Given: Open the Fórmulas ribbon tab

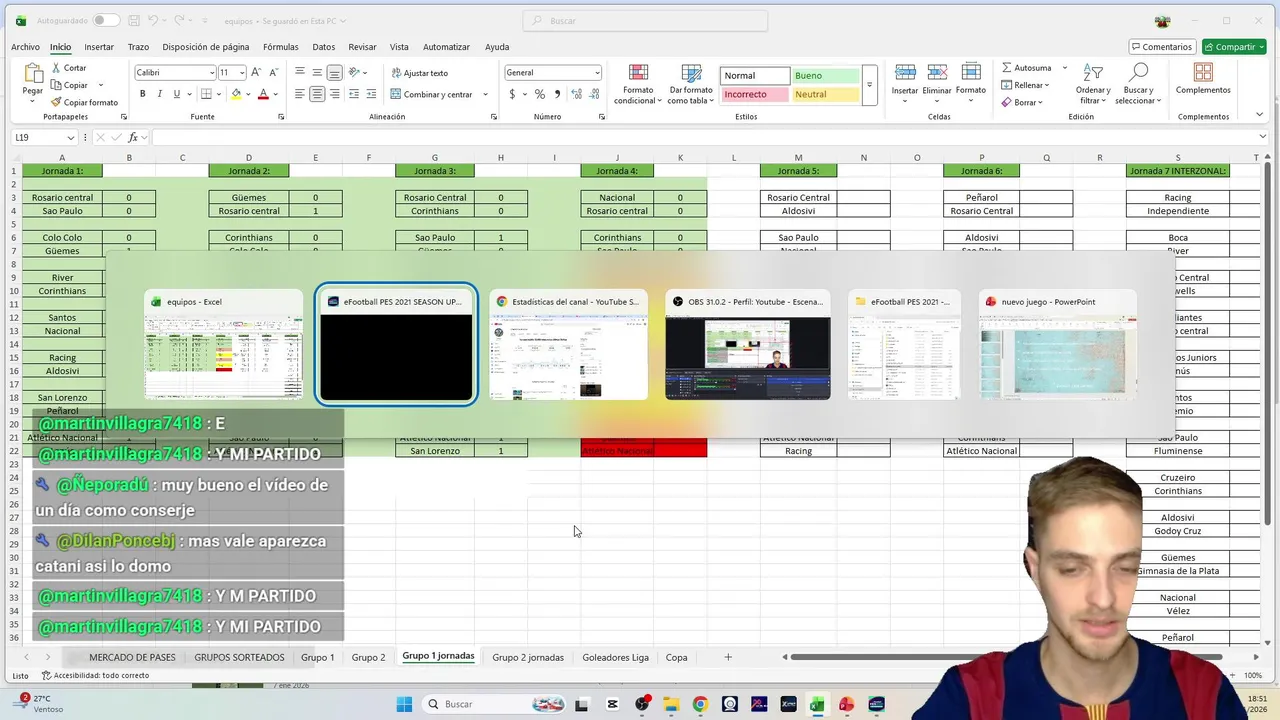Looking at the screenshot, I should 281,47.
